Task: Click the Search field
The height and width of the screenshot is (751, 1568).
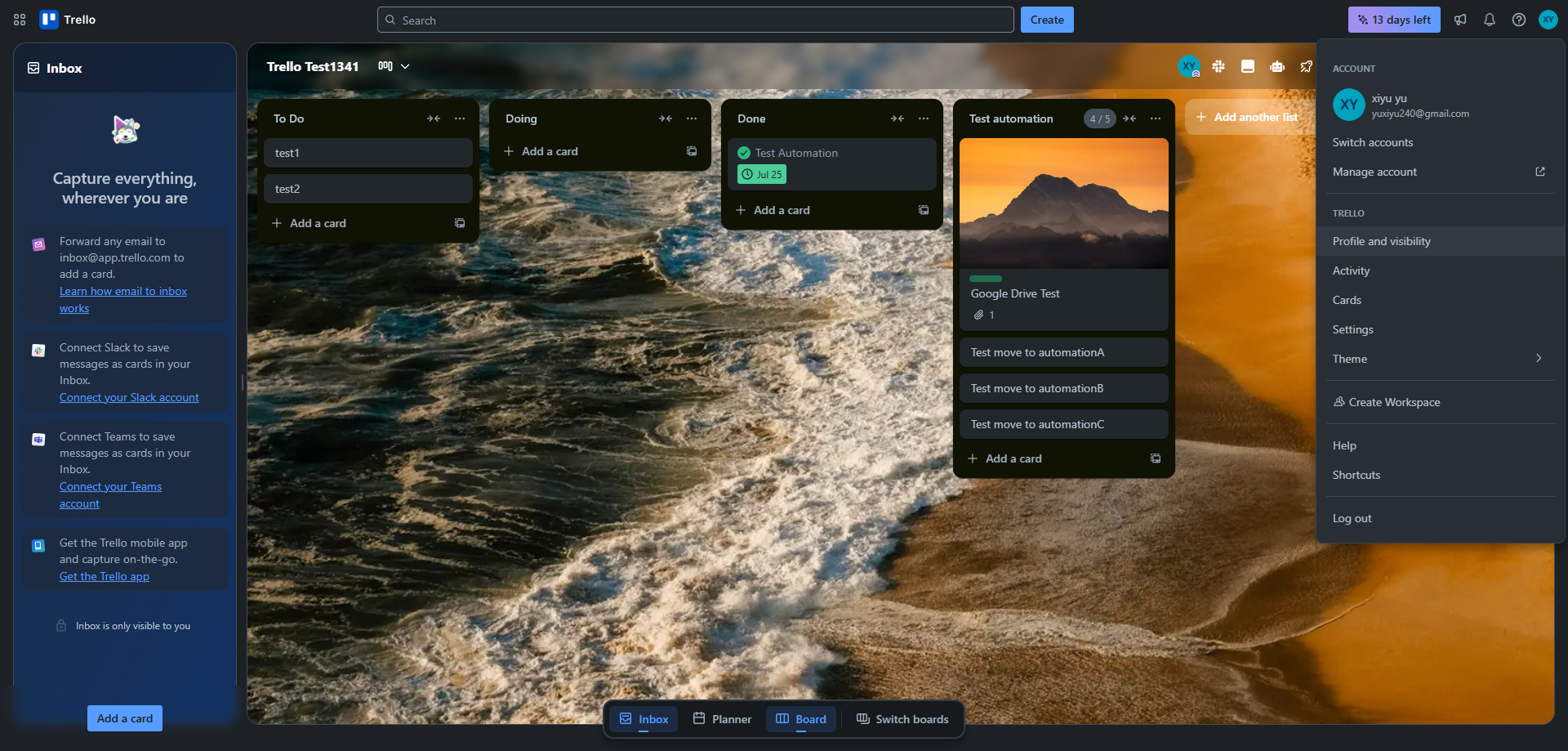Action: coord(696,20)
